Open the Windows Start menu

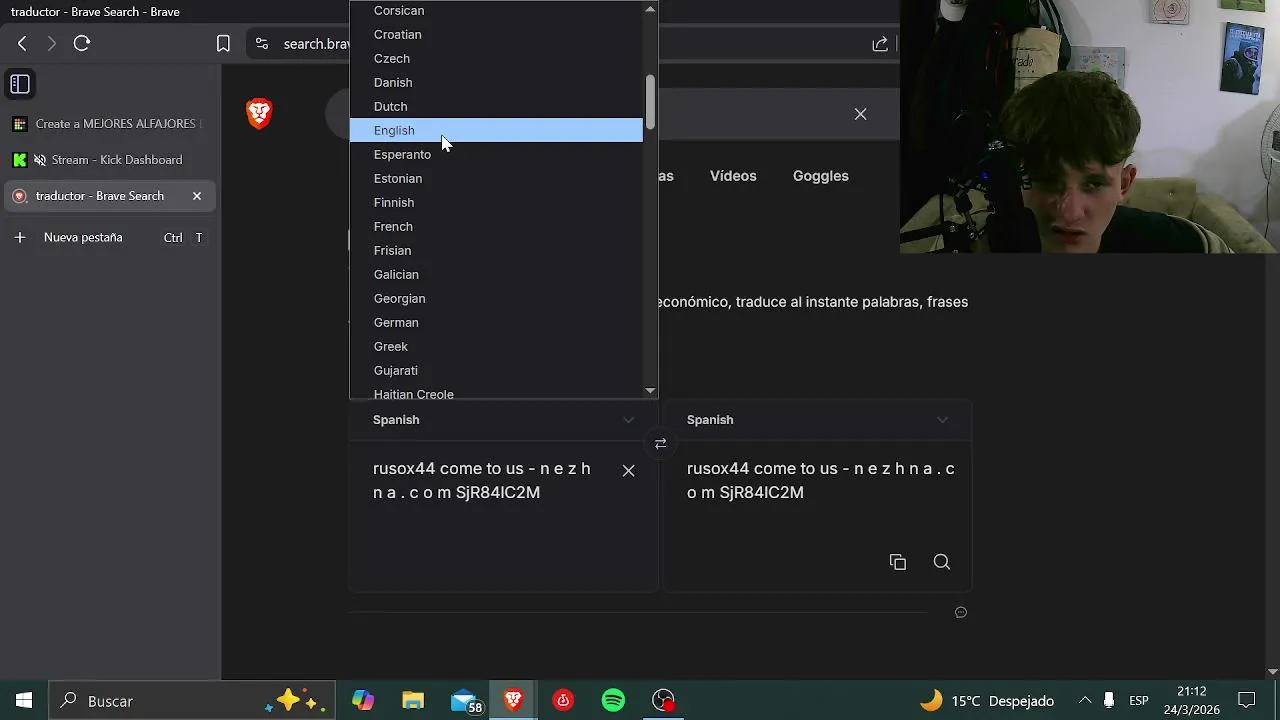click(x=24, y=701)
